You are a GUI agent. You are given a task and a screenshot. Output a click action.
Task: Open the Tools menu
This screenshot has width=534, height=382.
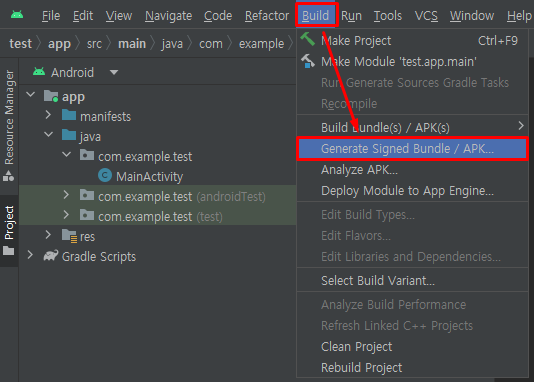[x=388, y=16]
